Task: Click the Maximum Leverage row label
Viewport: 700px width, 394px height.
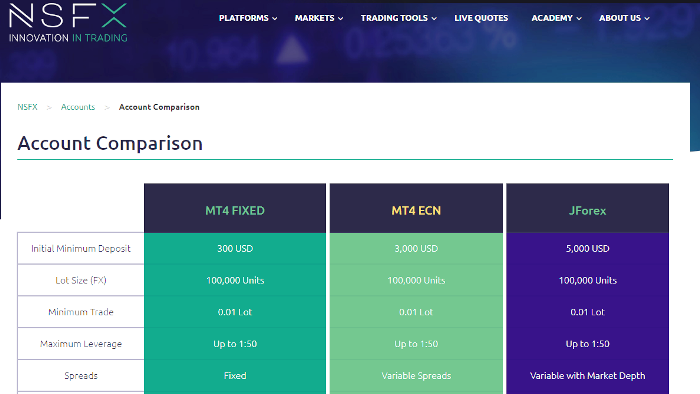Action: point(81,344)
